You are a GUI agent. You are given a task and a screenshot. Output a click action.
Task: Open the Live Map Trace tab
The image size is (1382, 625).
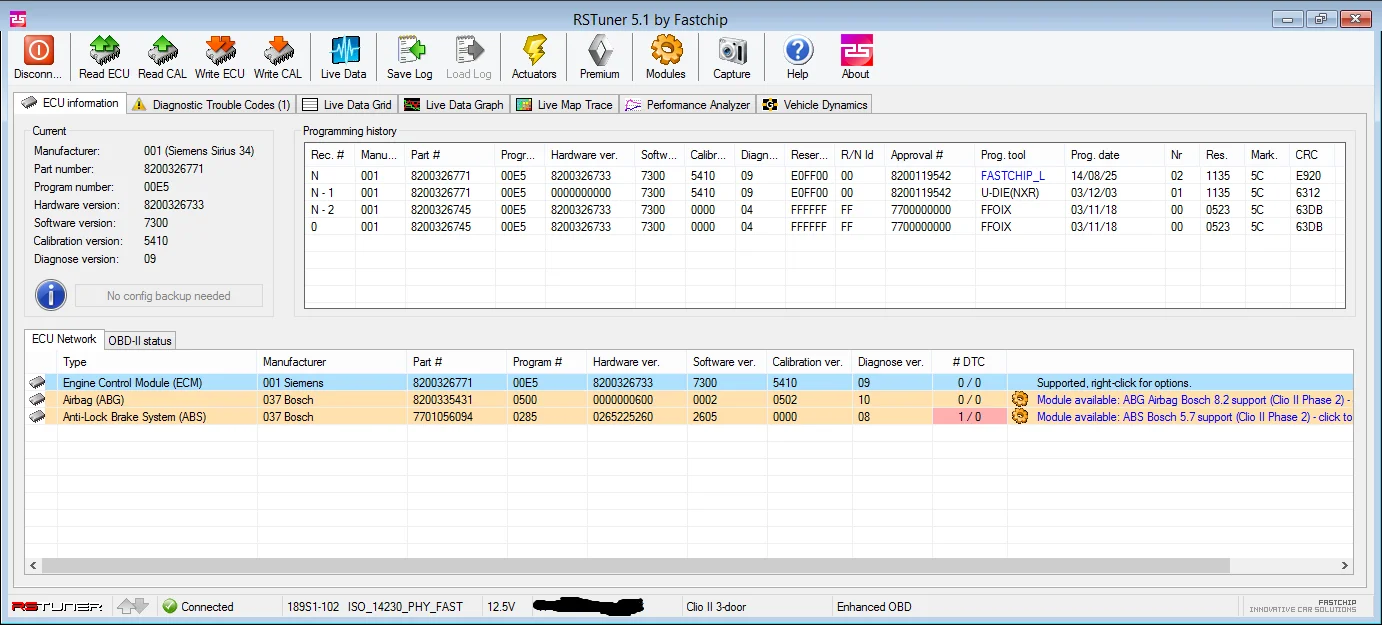click(x=565, y=104)
